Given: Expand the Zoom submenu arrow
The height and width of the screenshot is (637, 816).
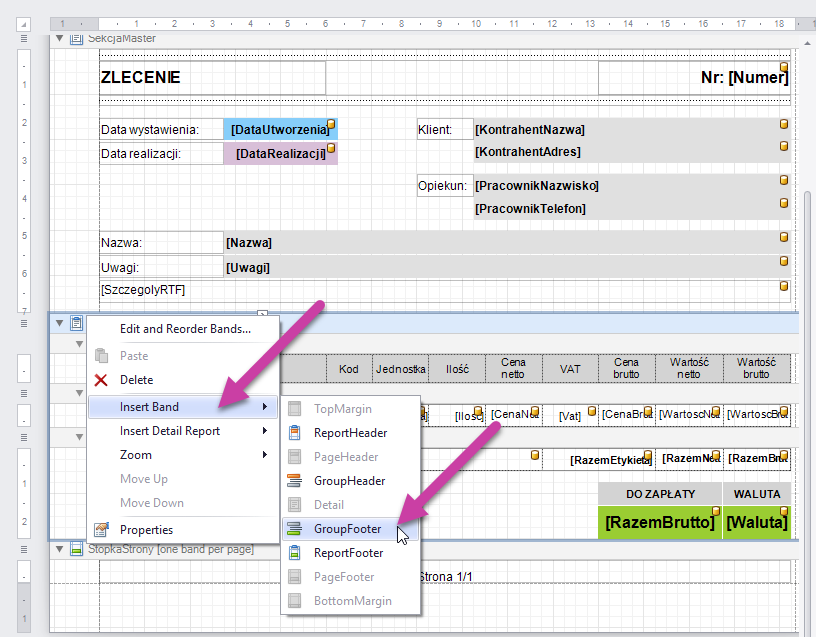Looking at the screenshot, I should coord(265,455).
